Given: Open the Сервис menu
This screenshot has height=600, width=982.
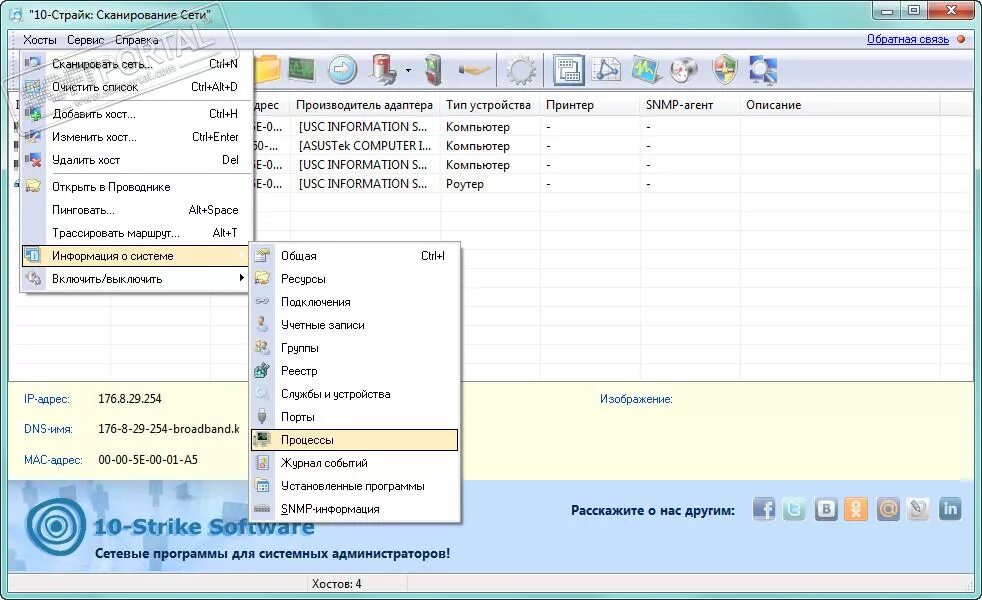Looking at the screenshot, I should 85,39.
